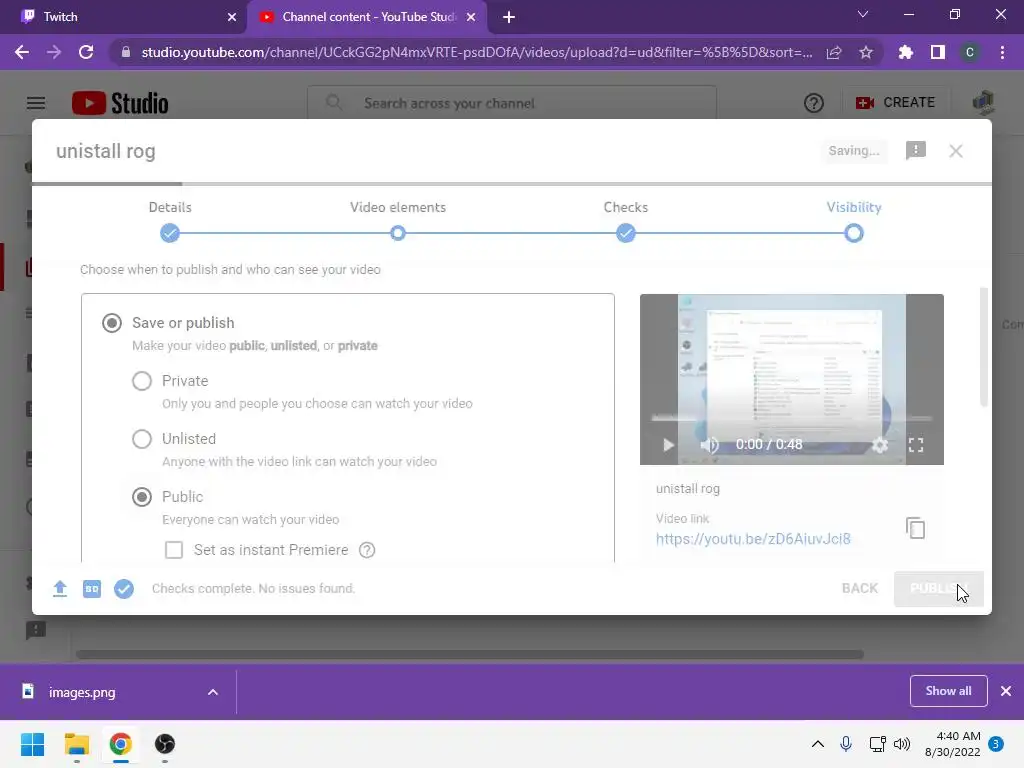Close the Twitch browser tab
The width and height of the screenshot is (1024, 768).
click(232, 17)
